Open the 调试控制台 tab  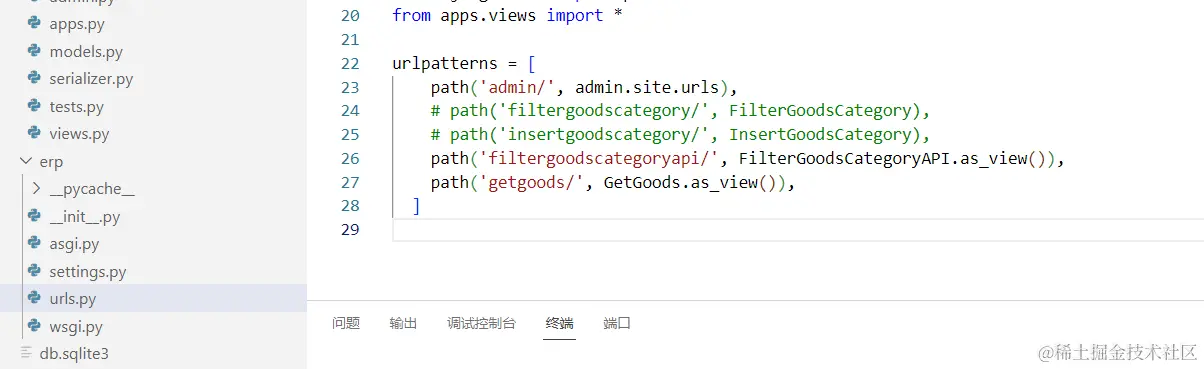click(x=481, y=323)
